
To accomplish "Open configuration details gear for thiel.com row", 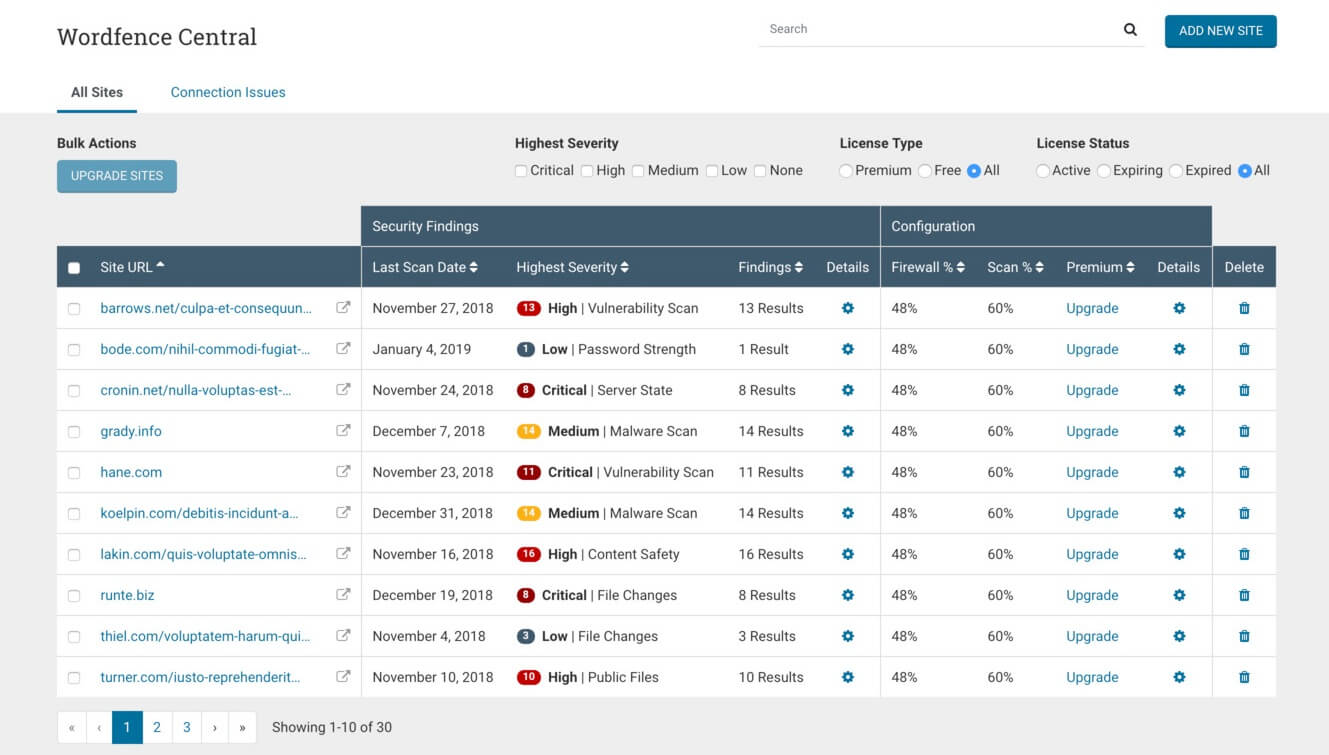I will pyautogui.click(x=1179, y=636).
